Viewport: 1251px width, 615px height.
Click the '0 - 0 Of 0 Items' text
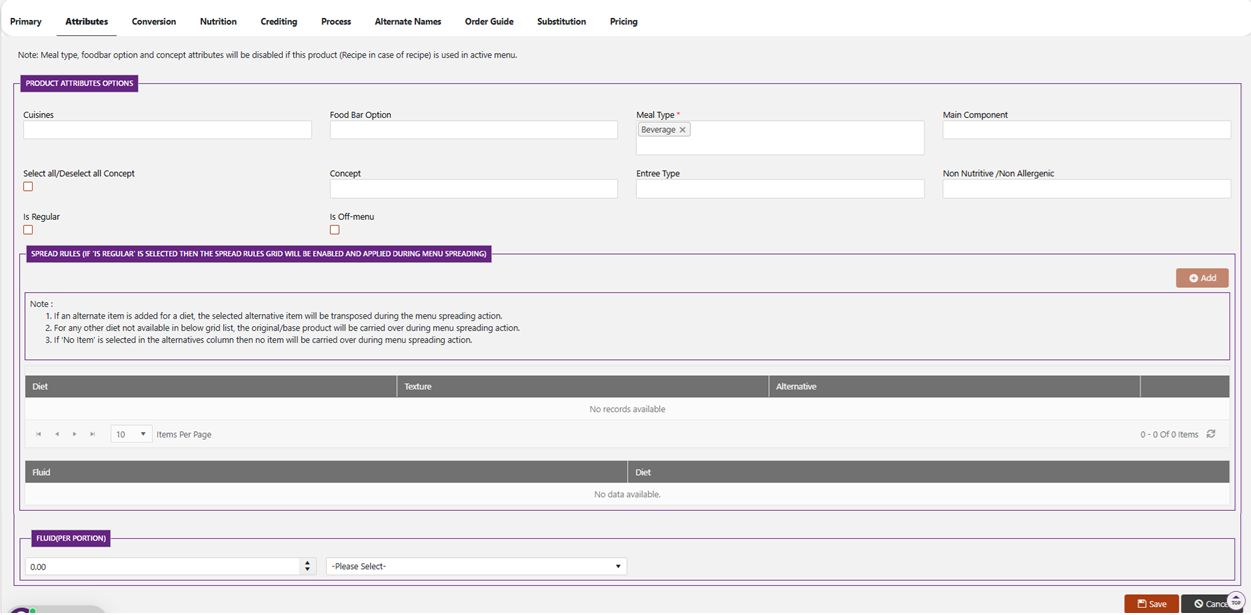click(1169, 435)
